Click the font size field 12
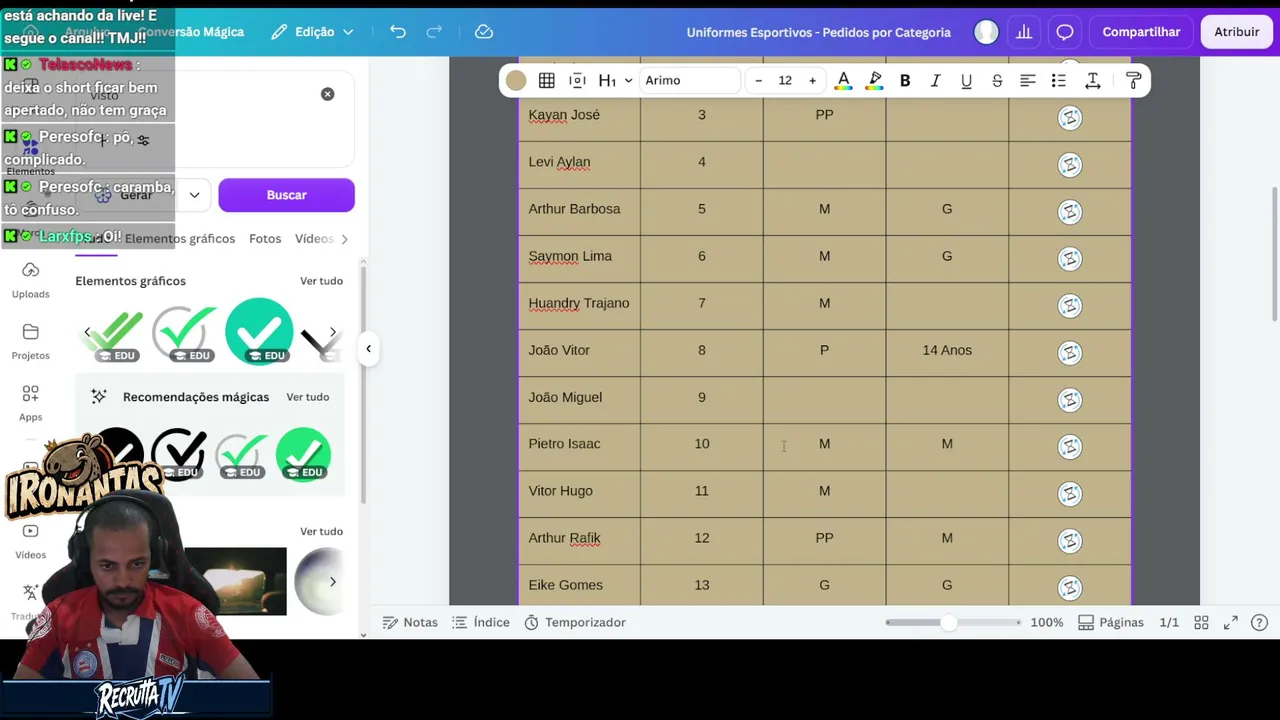Screen dimensions: 1280x720 (785, 80)
